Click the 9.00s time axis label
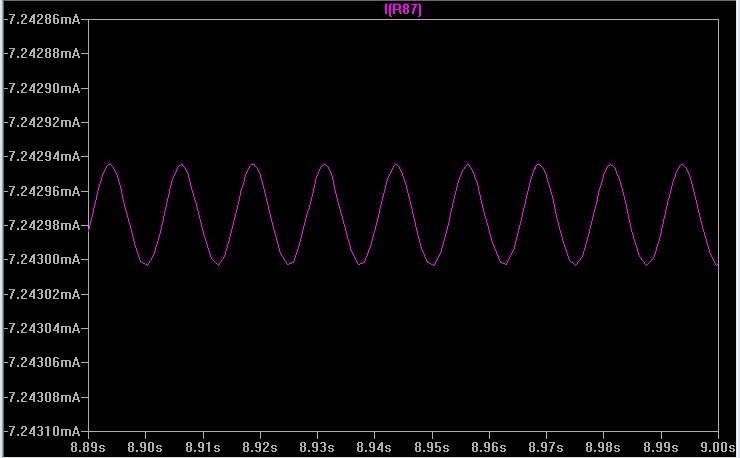740x458 pixels. tap(717, 447)
